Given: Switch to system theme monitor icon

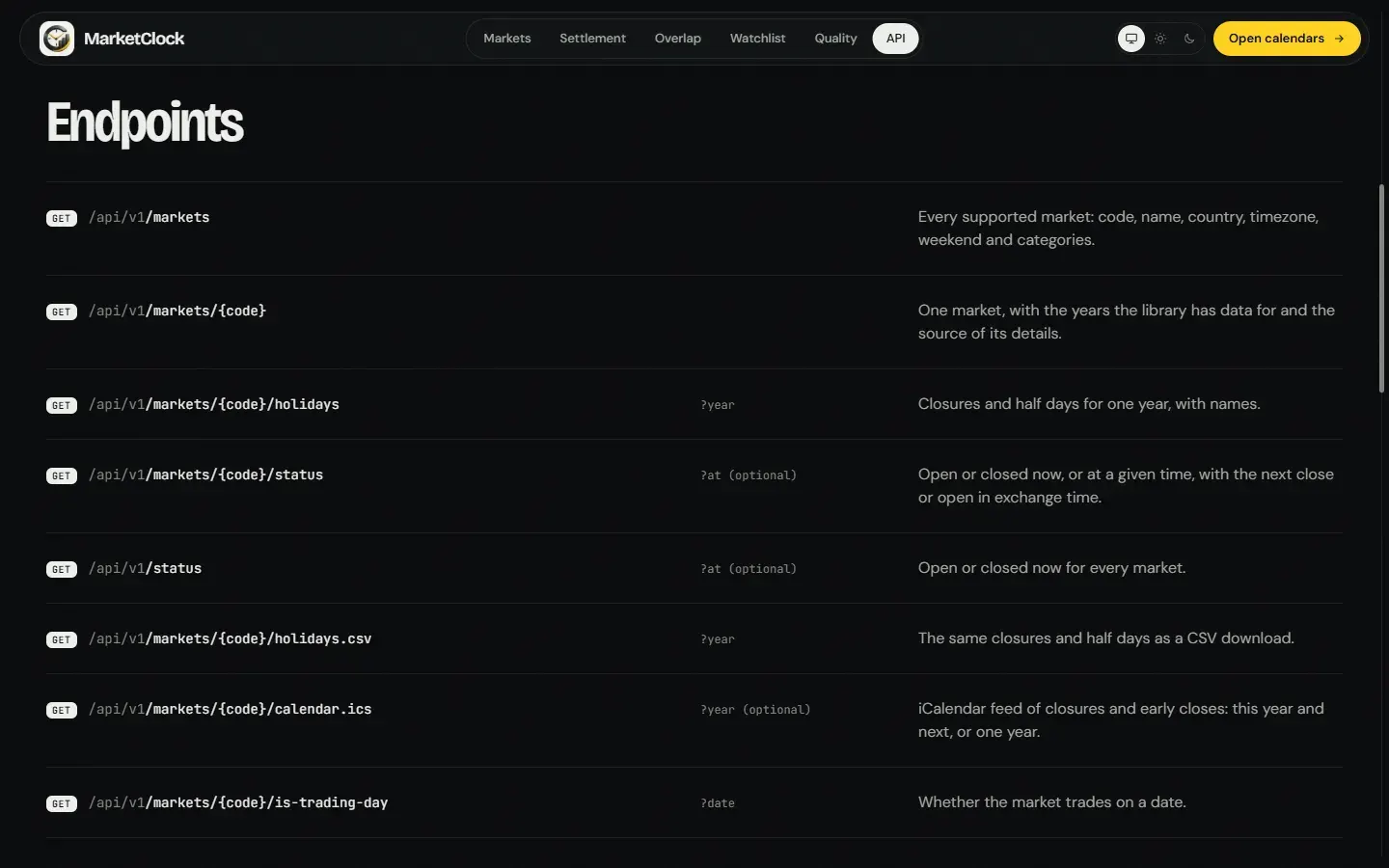Looking at the screenshot, I should [1131, 39].
